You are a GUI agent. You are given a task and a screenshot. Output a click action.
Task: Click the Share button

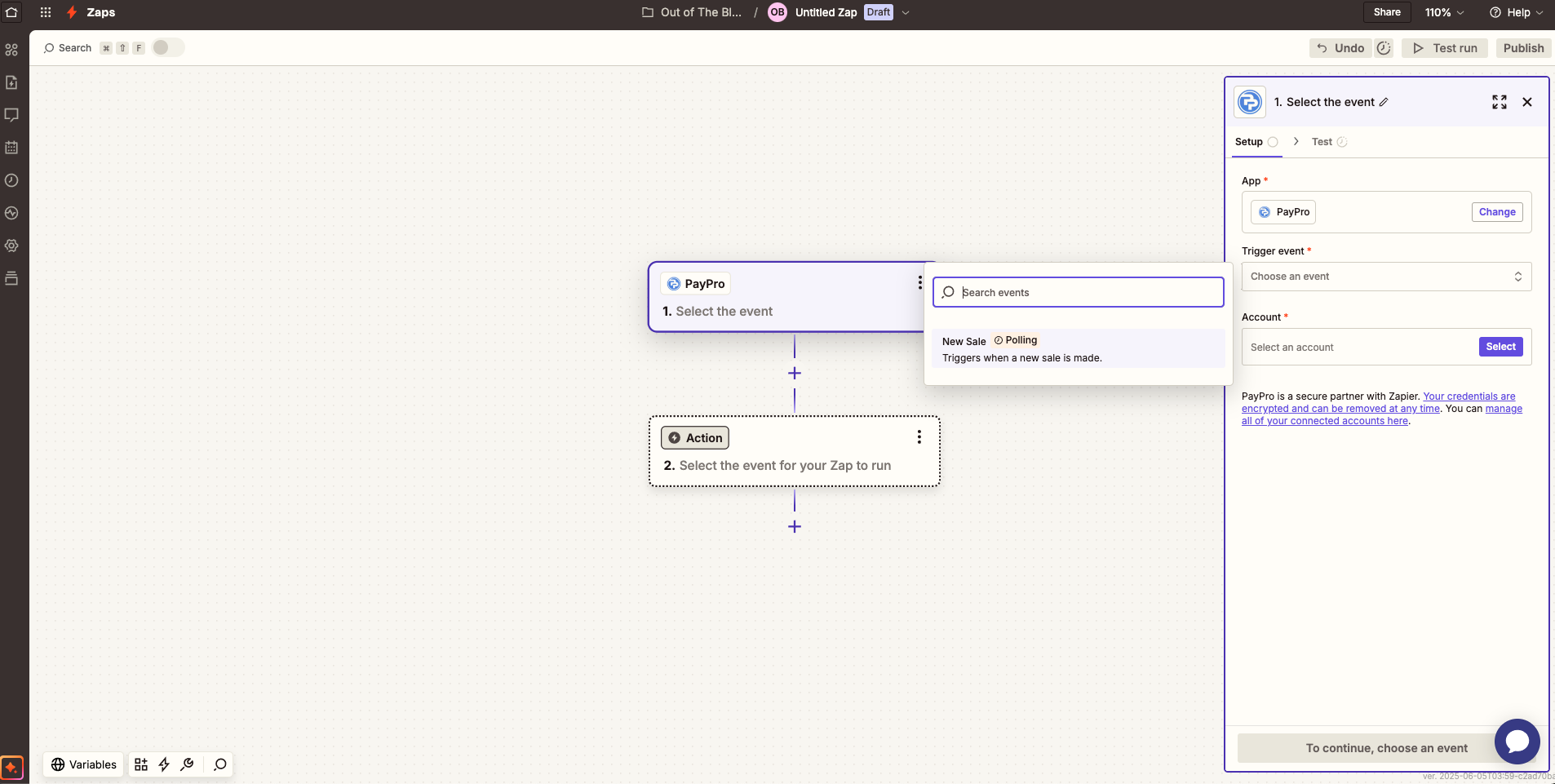click(x=1387, y=12)
